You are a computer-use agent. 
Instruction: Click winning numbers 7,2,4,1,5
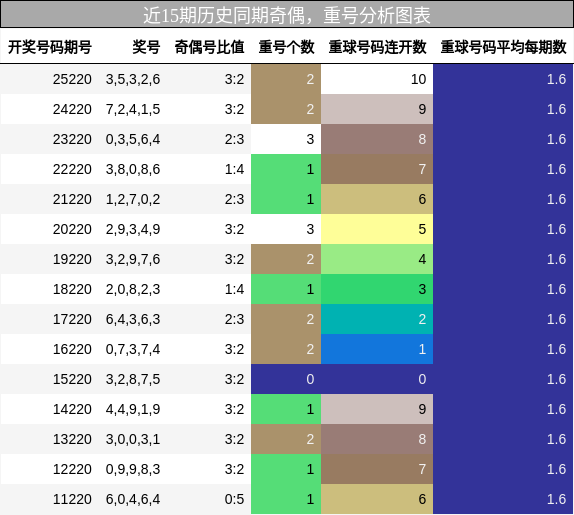[133, 109]
